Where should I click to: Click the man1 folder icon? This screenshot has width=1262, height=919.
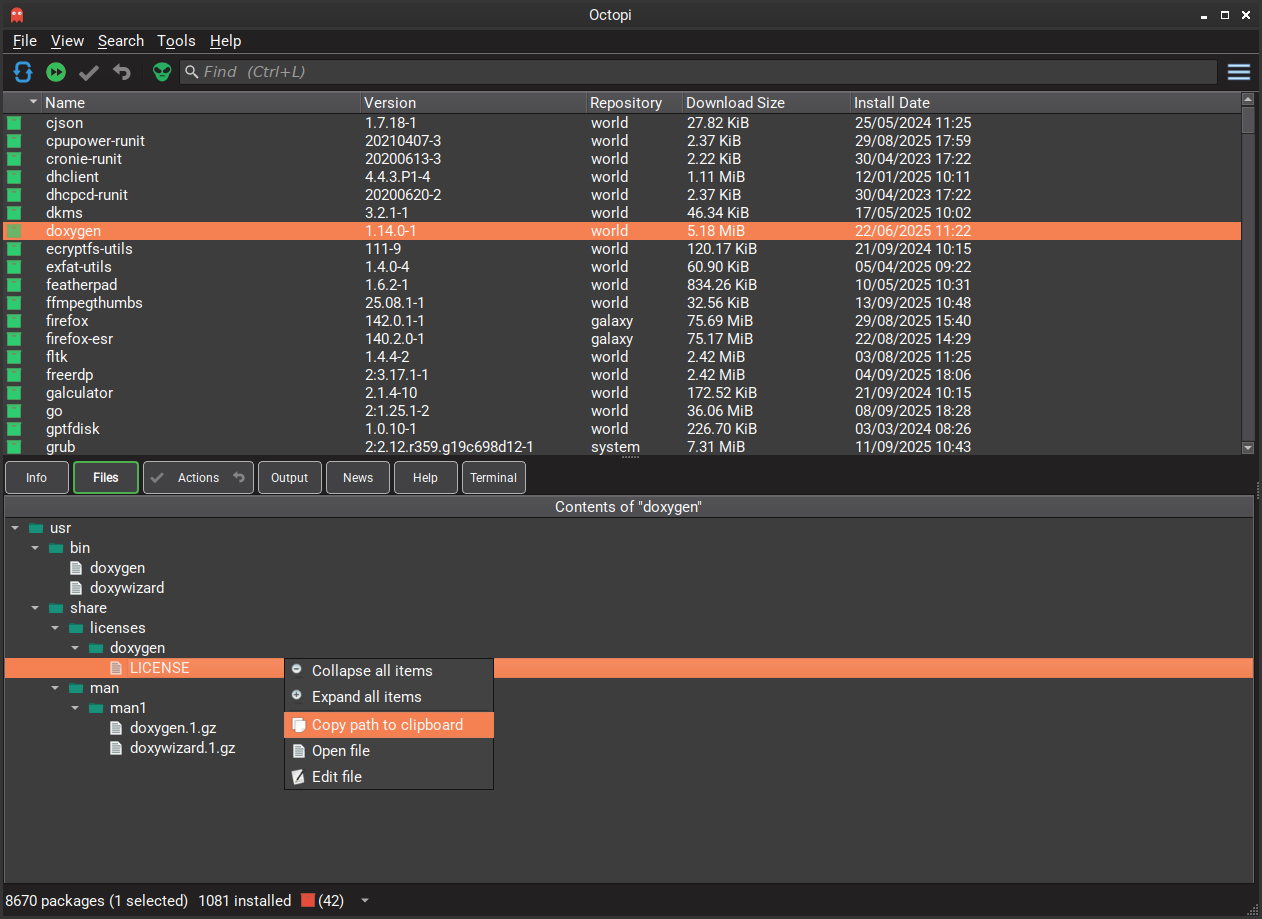(96, 708)
